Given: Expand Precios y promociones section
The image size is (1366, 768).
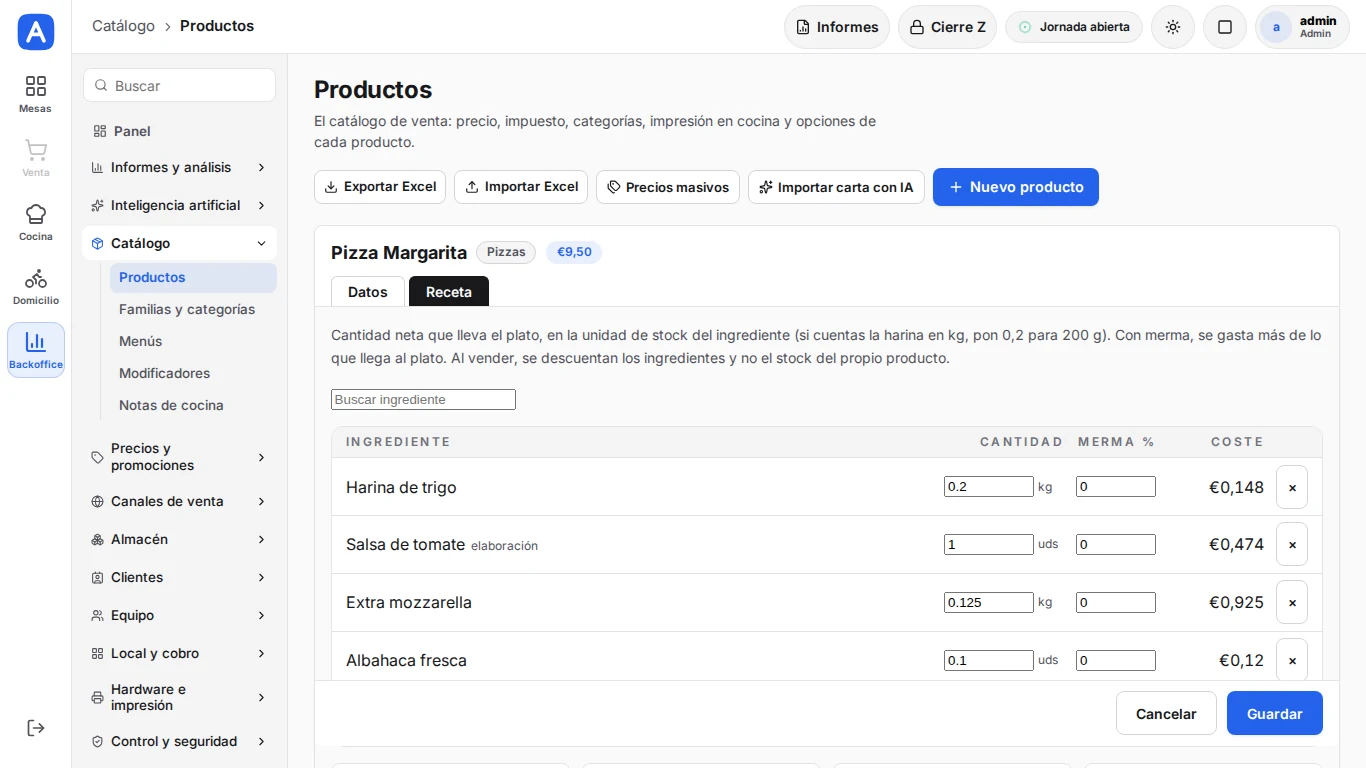Looking at the screenshot, I should click(x=179, y=457).
